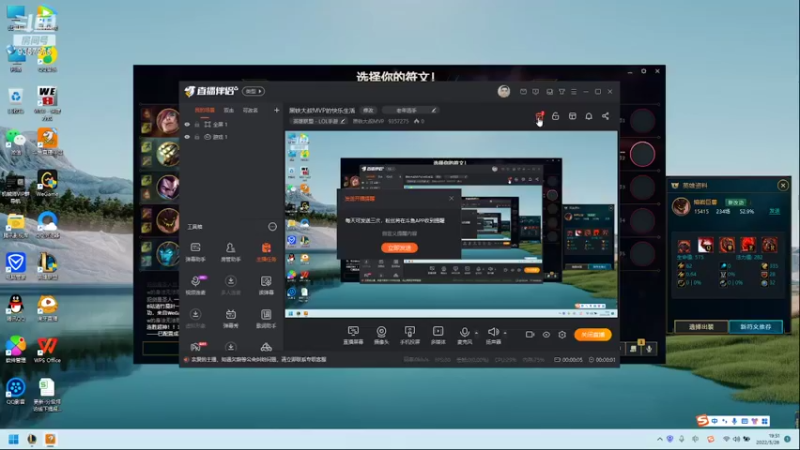Expand the speaker options arrow
Viewport: 800px width, 450px height.
[x=505, y=333]
